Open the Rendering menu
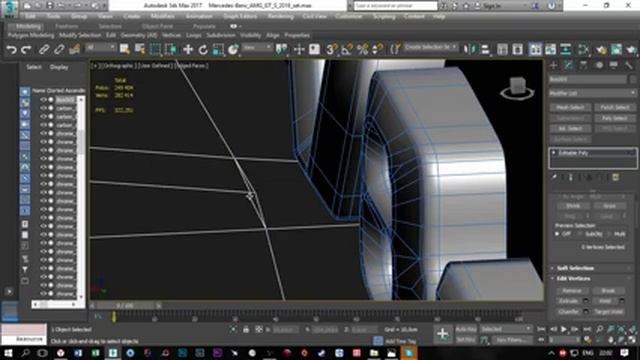Screen dimensions: 640x360 click(280, 16)
